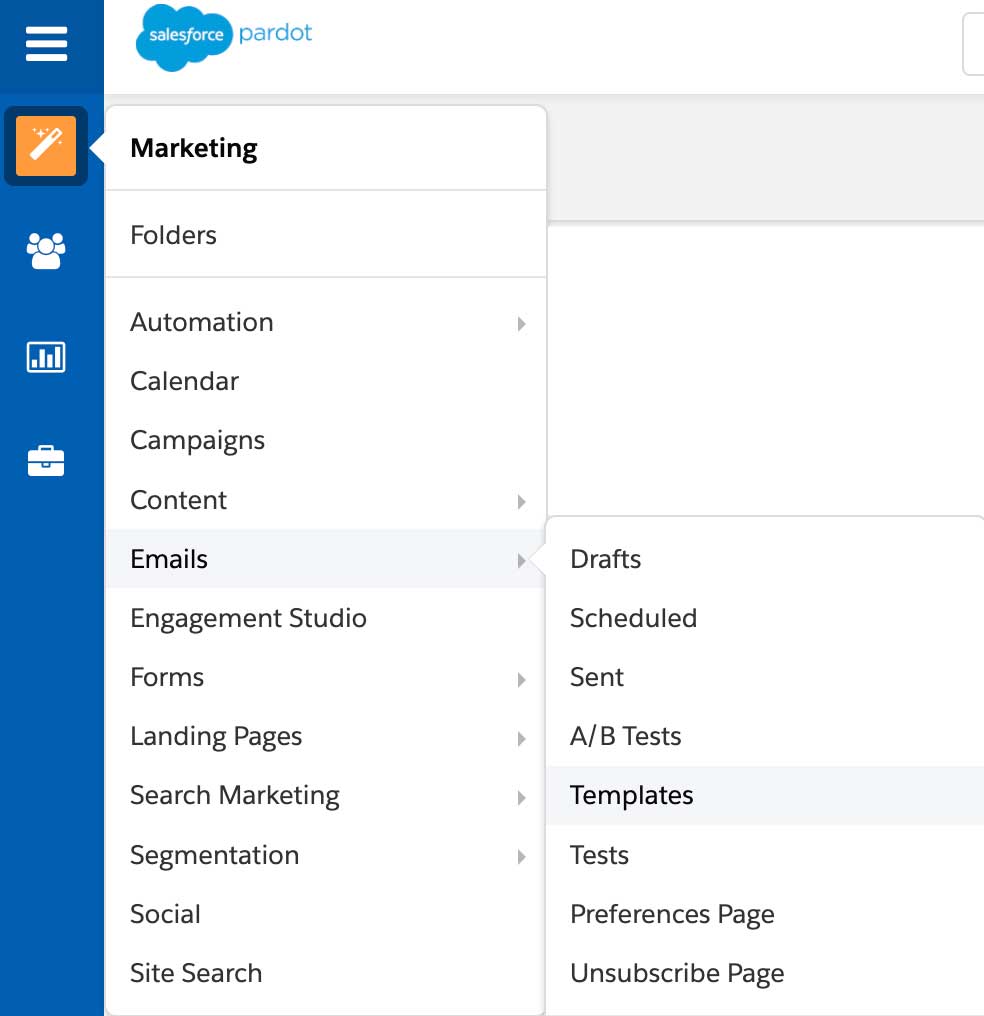Select the Marketing magic wand icon

[x=46, y=146]
